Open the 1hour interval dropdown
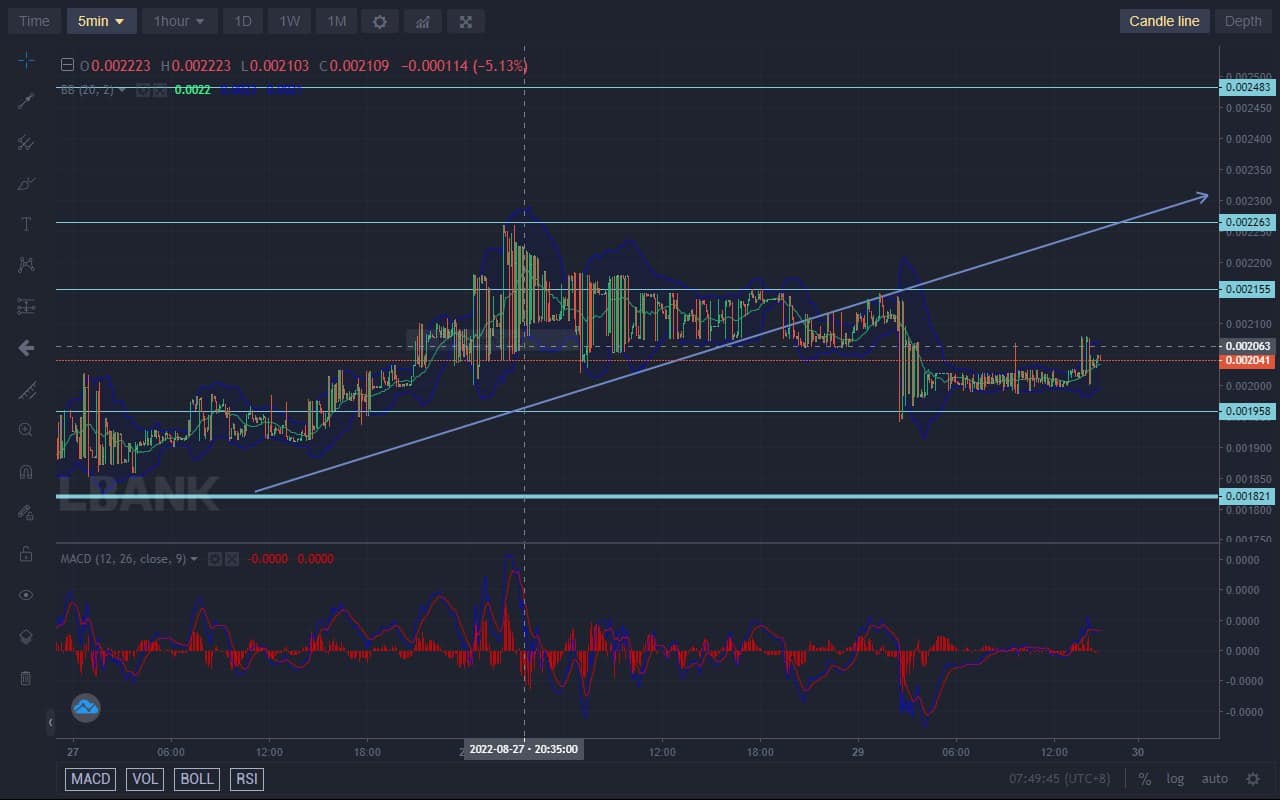 pyautogui.click(x=179, y=21)
